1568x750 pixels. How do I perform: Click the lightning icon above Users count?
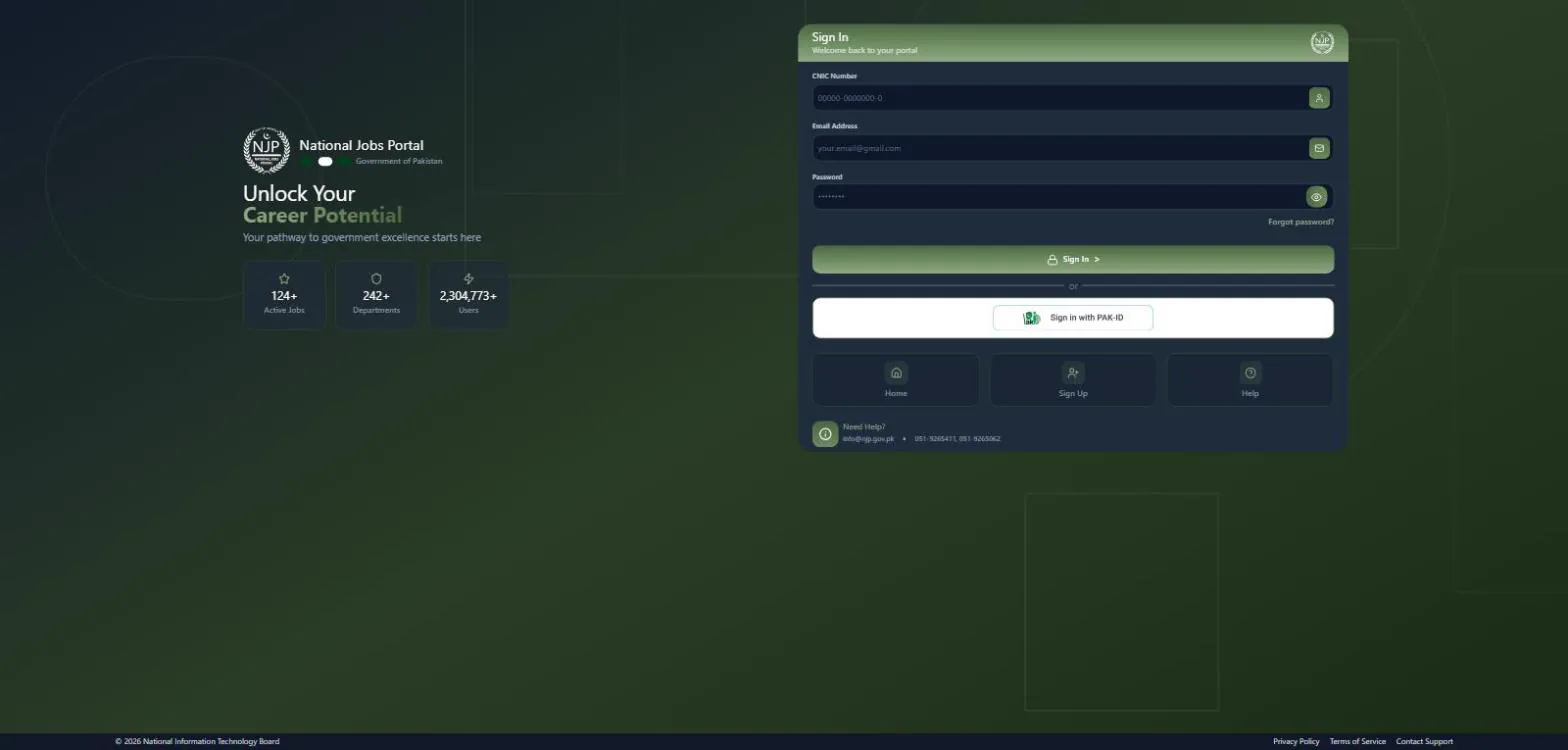click(468, 279)
